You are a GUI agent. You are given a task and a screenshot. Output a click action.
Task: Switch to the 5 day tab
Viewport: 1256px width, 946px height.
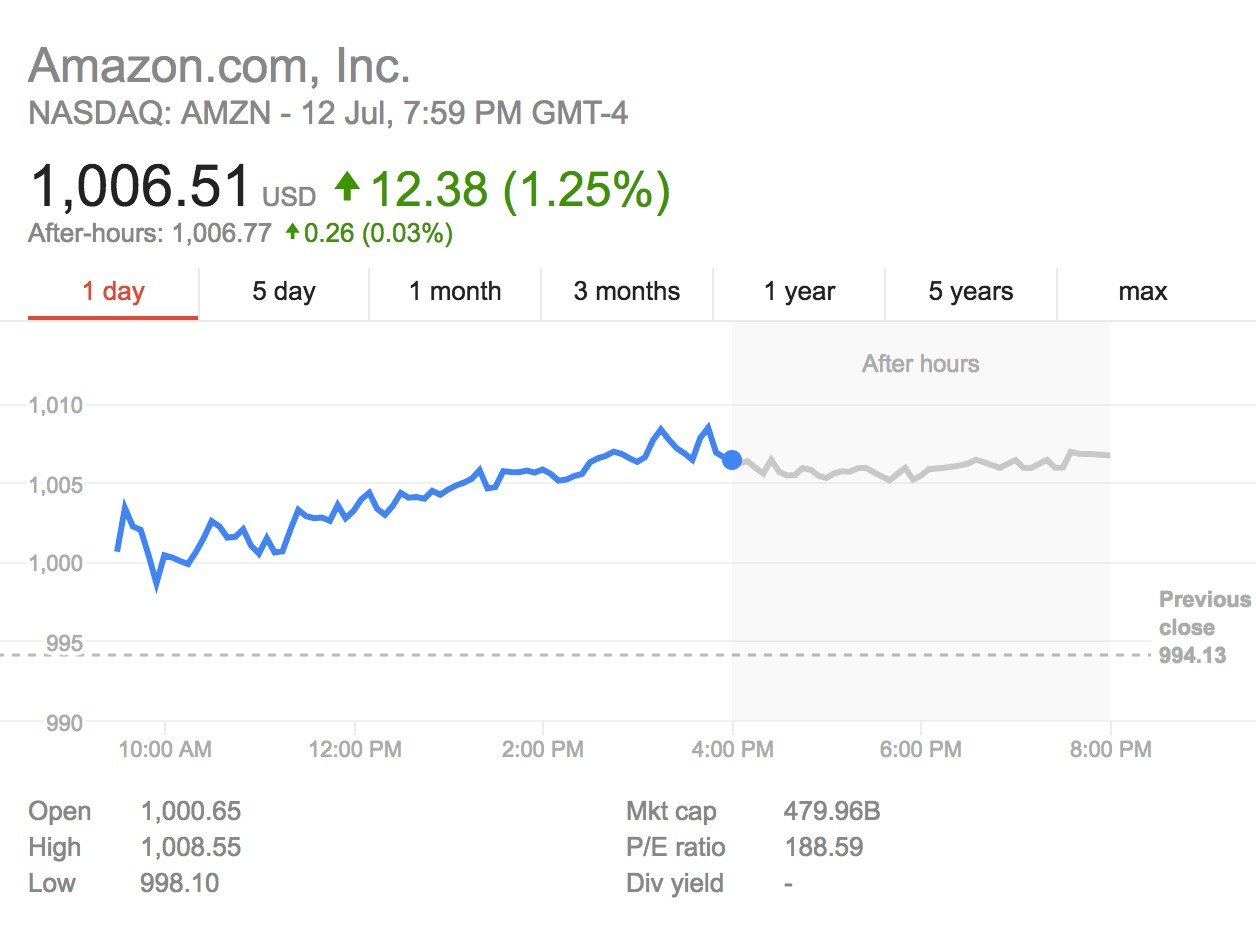(284, 292)
